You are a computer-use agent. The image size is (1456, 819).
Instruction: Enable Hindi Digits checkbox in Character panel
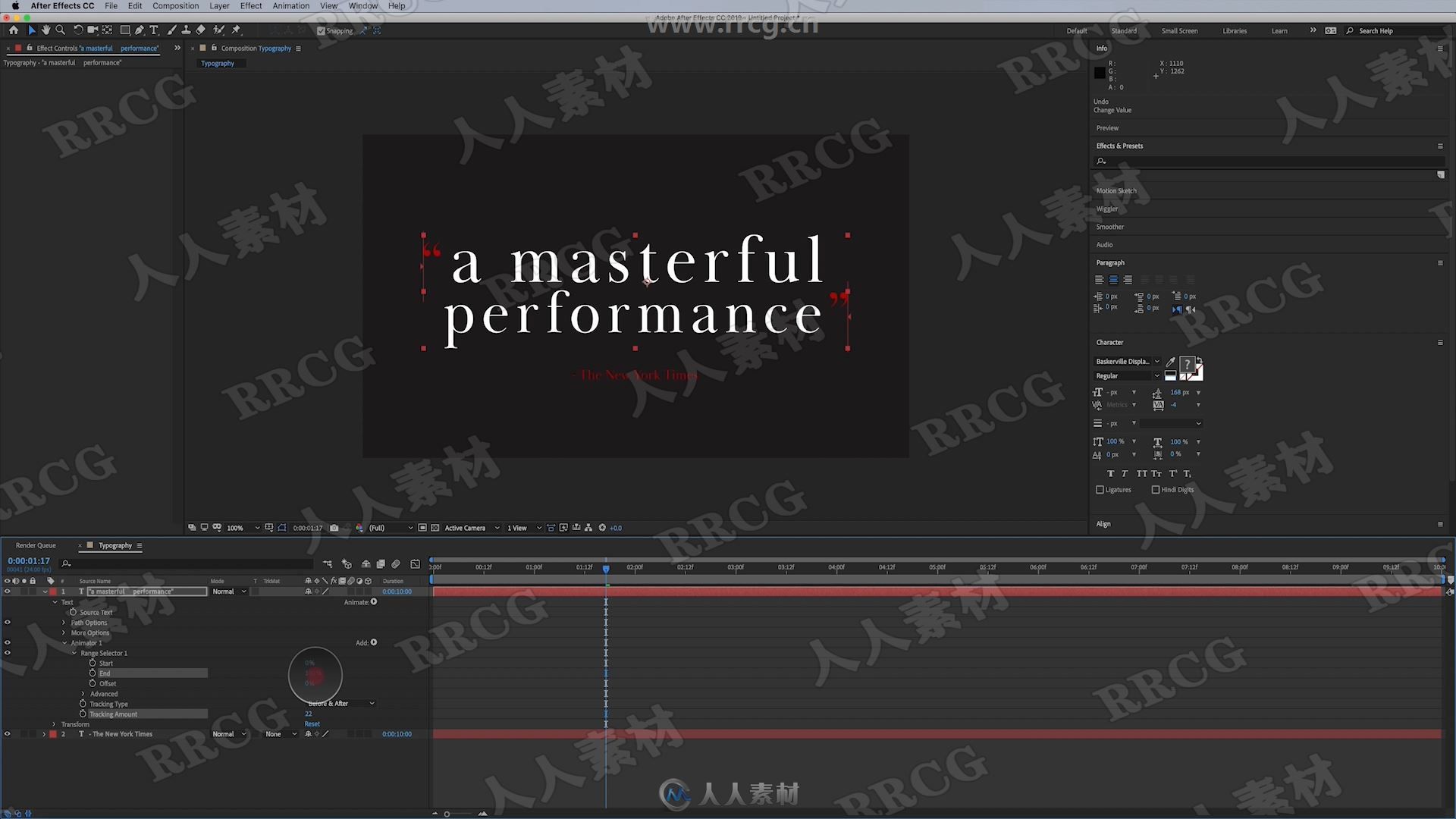pyautogui.click(x=1154, y=490)
